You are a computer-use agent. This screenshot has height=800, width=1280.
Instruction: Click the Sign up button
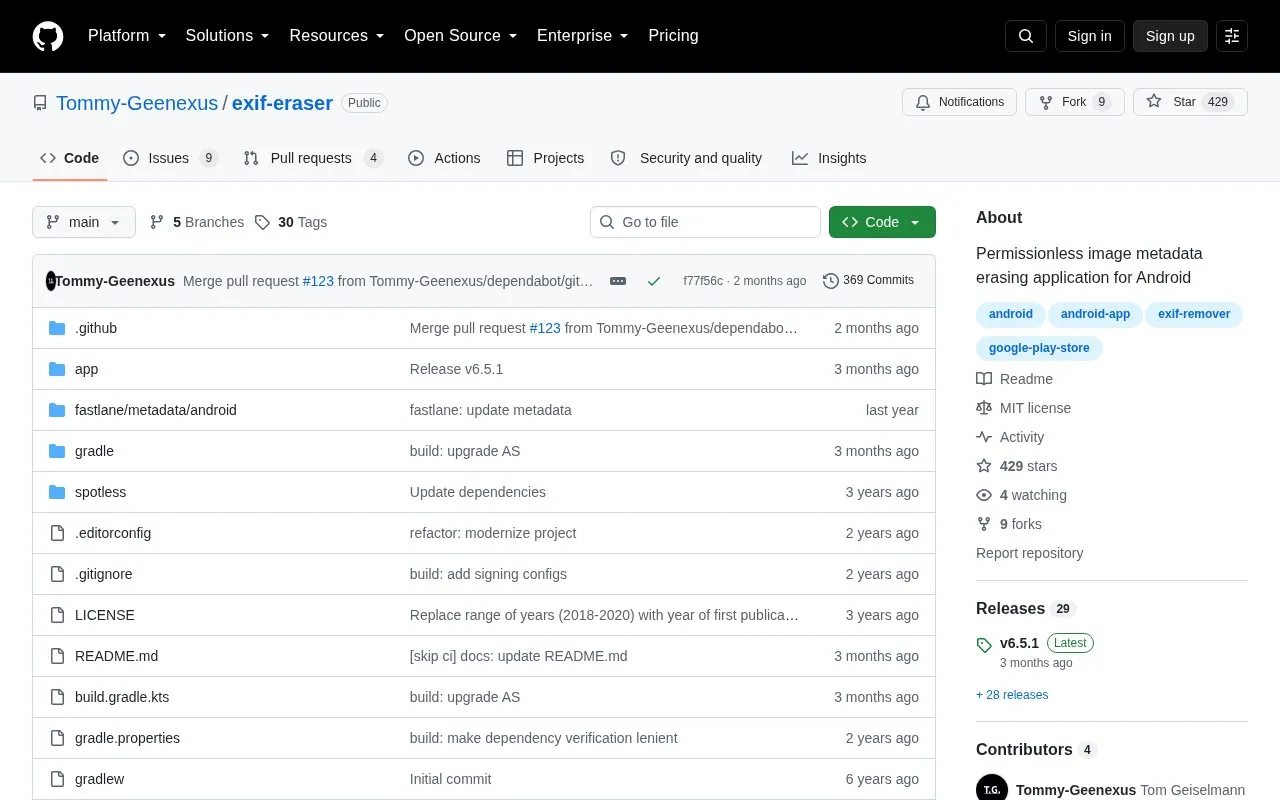coord(1170,36)
